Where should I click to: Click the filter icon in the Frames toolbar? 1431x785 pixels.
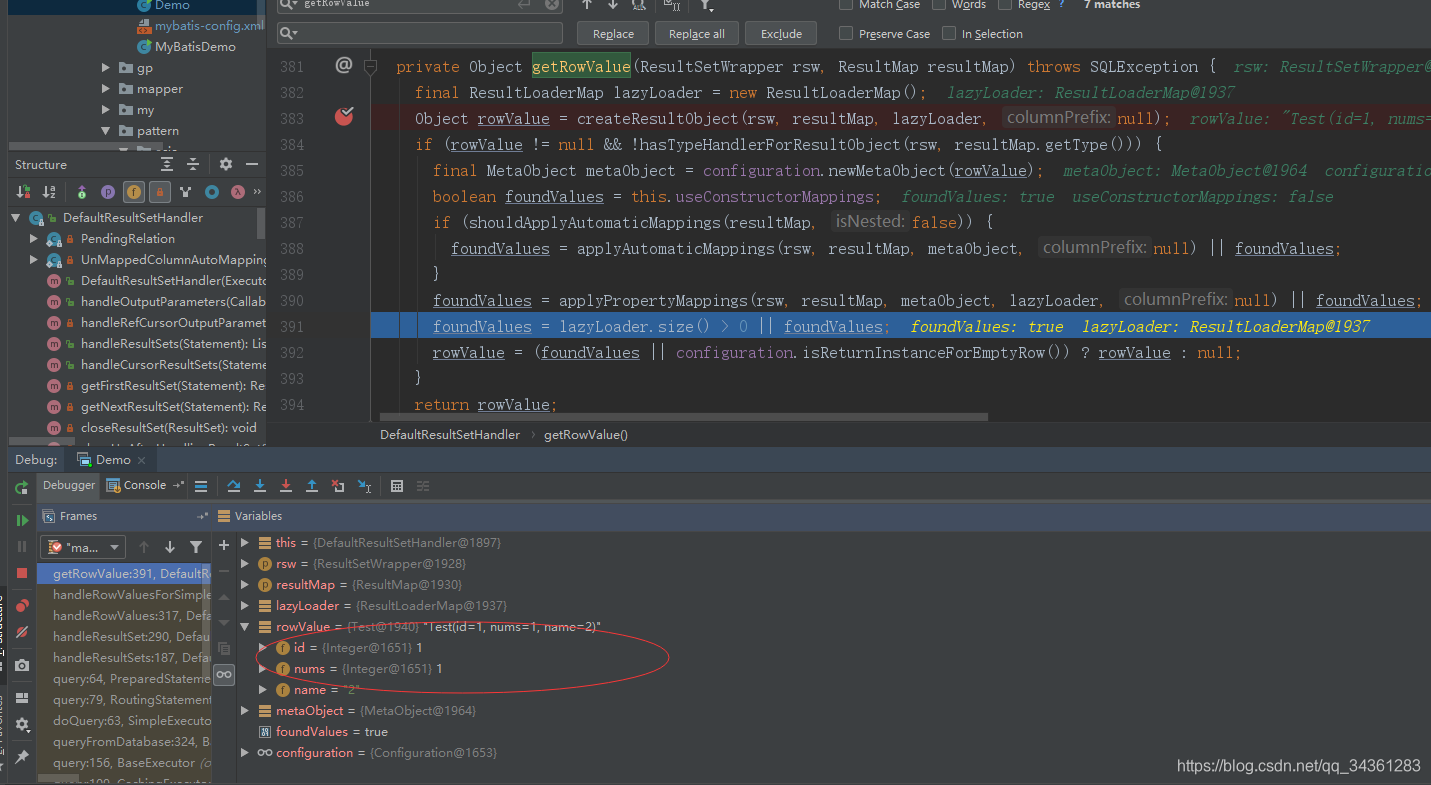196,547
